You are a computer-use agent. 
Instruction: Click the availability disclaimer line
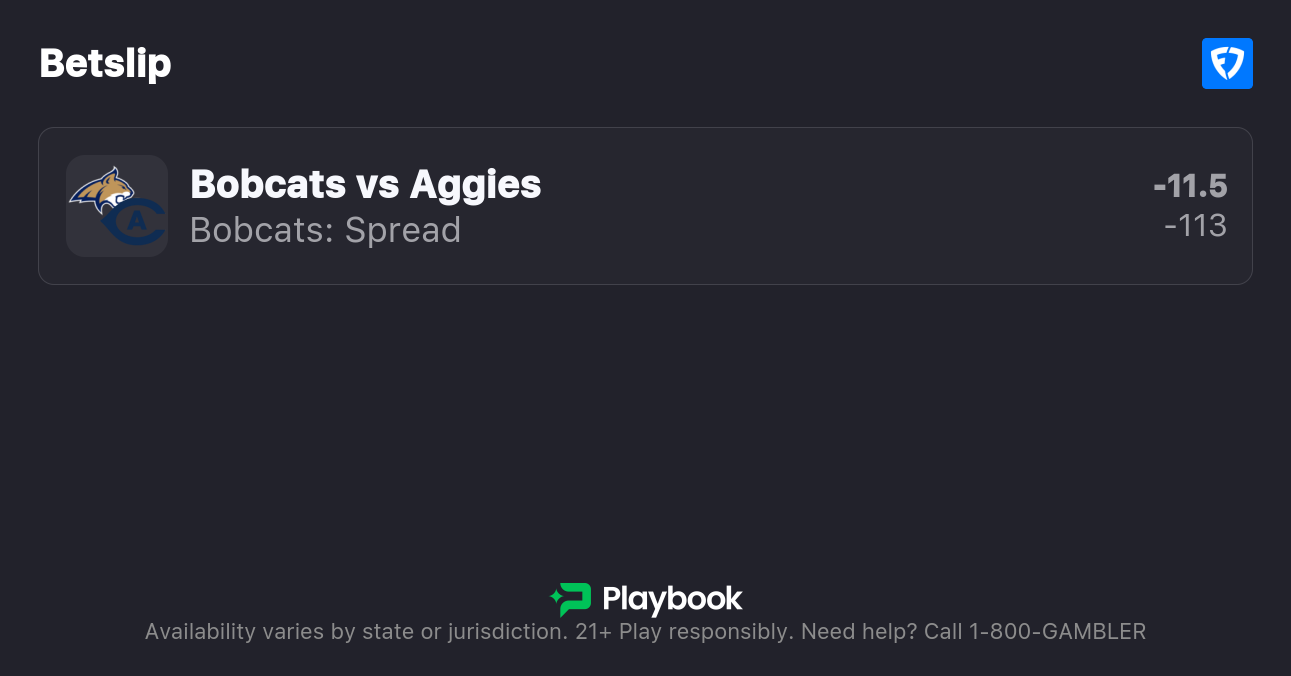(x=645, y=631)
